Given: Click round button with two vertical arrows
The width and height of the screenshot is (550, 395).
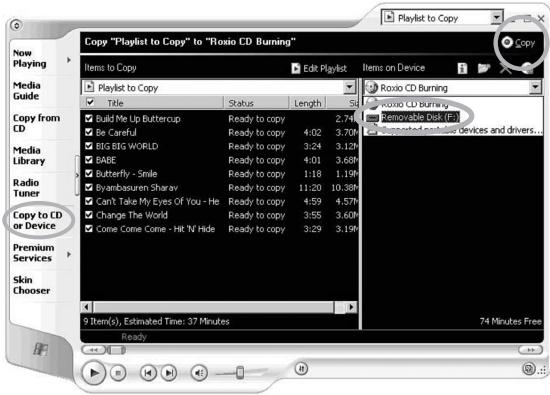Looking at the screenshot, I should tap(301, 368).
